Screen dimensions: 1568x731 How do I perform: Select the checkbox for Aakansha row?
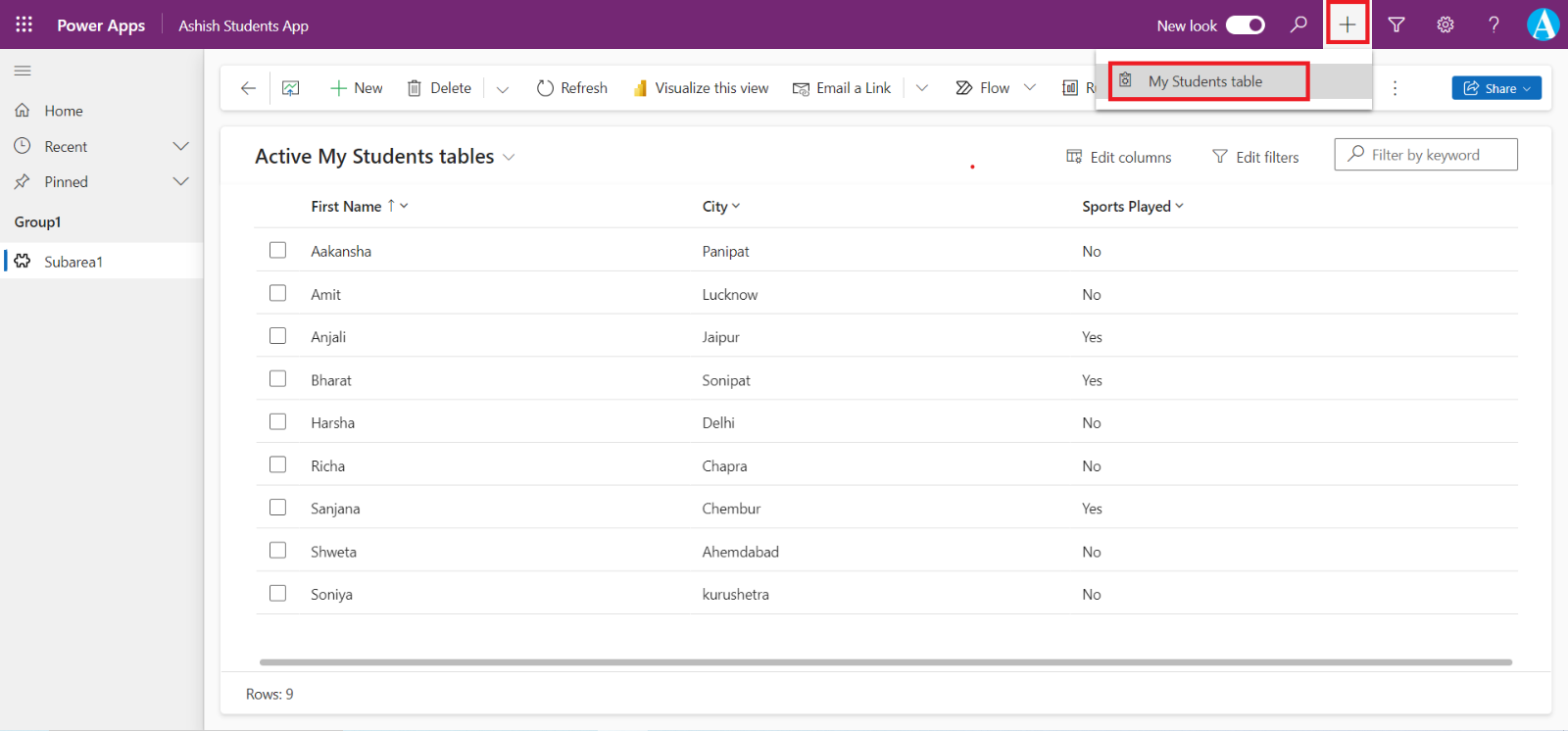point(278,251)
